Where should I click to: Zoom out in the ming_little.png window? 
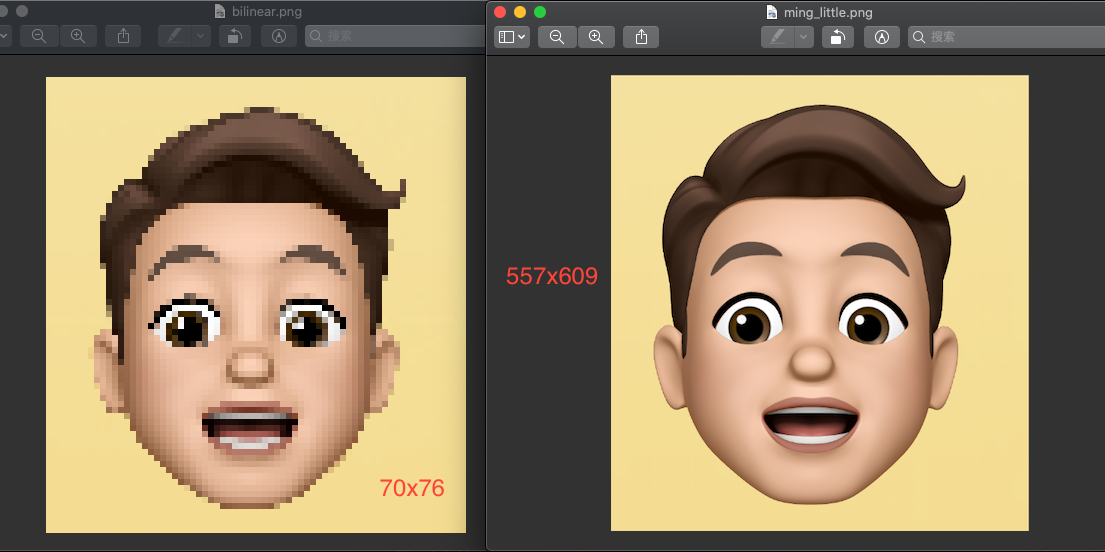coord(557,37)
